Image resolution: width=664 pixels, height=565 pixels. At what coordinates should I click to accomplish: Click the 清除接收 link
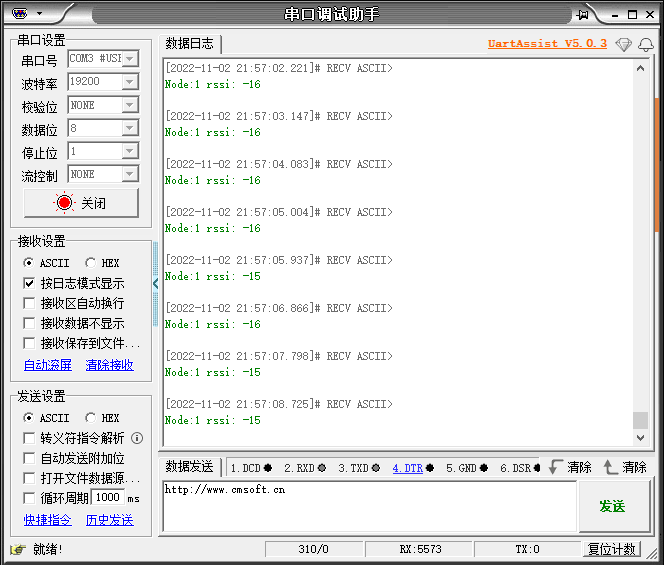click(x=110, y=365)
